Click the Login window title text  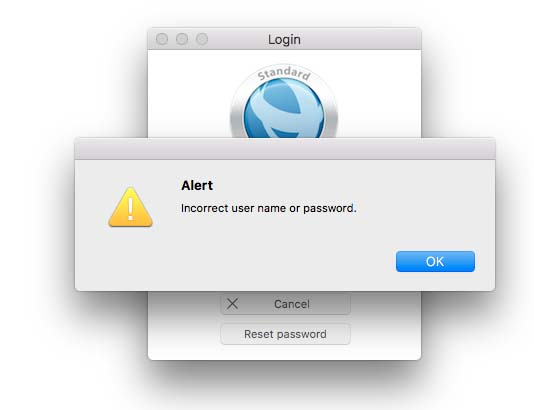click(x=284, y=40)
